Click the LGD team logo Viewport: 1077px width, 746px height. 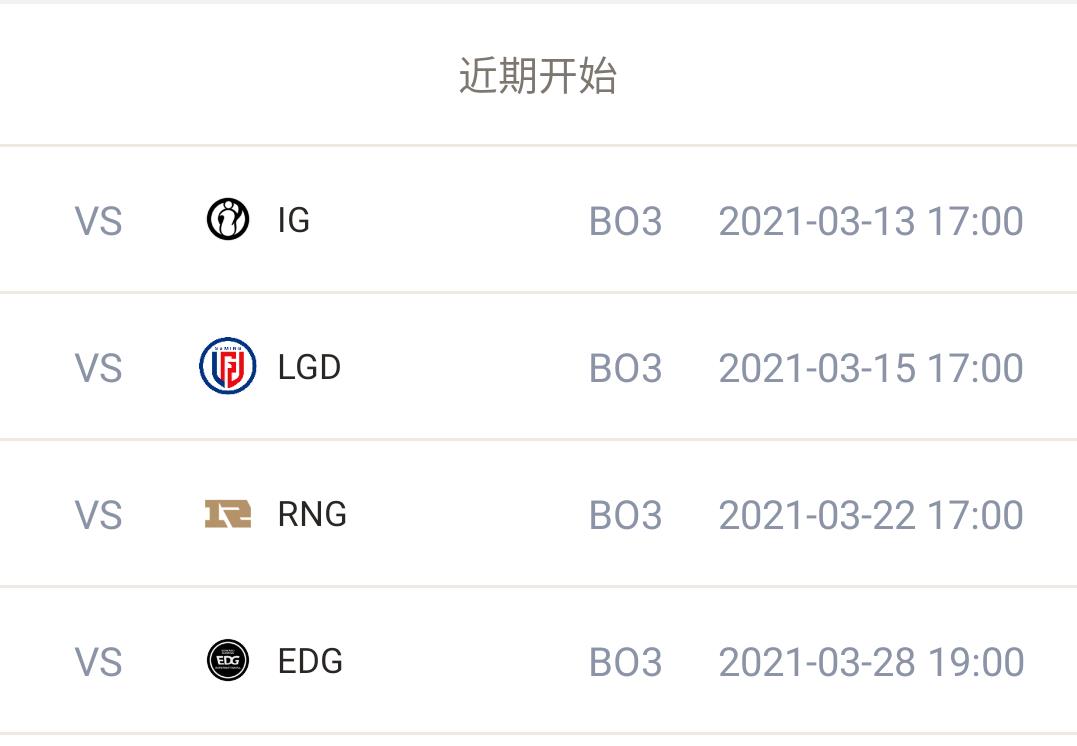tap(228, 366)
